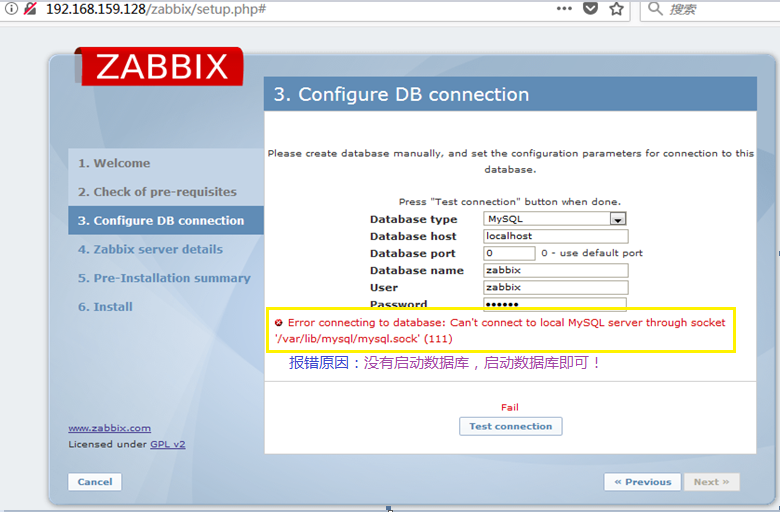Click the search magnifier icon
Screen dimensions: 780x512
click(655, 9)
